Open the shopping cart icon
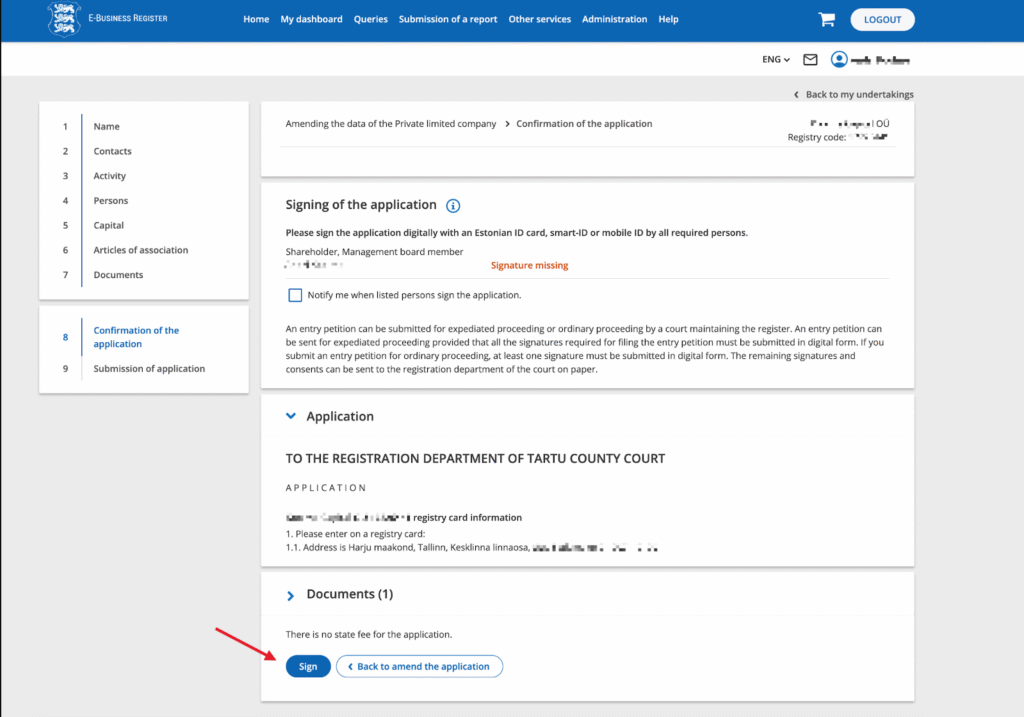 click(826, 19)
